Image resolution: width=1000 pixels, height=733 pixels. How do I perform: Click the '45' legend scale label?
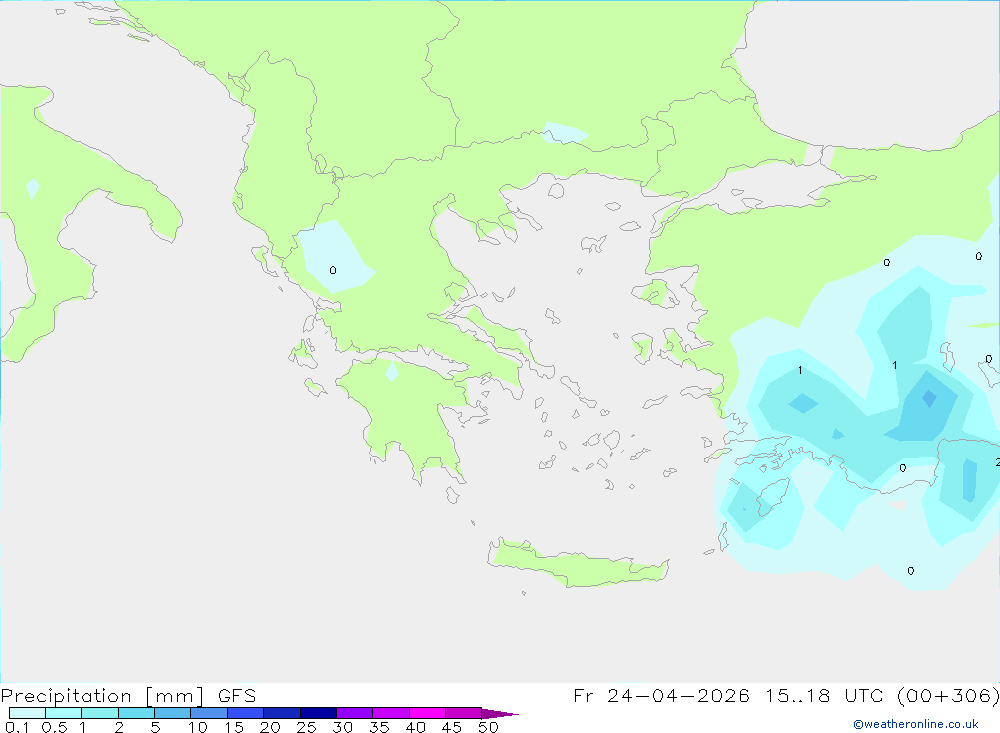tap(452, 727)
